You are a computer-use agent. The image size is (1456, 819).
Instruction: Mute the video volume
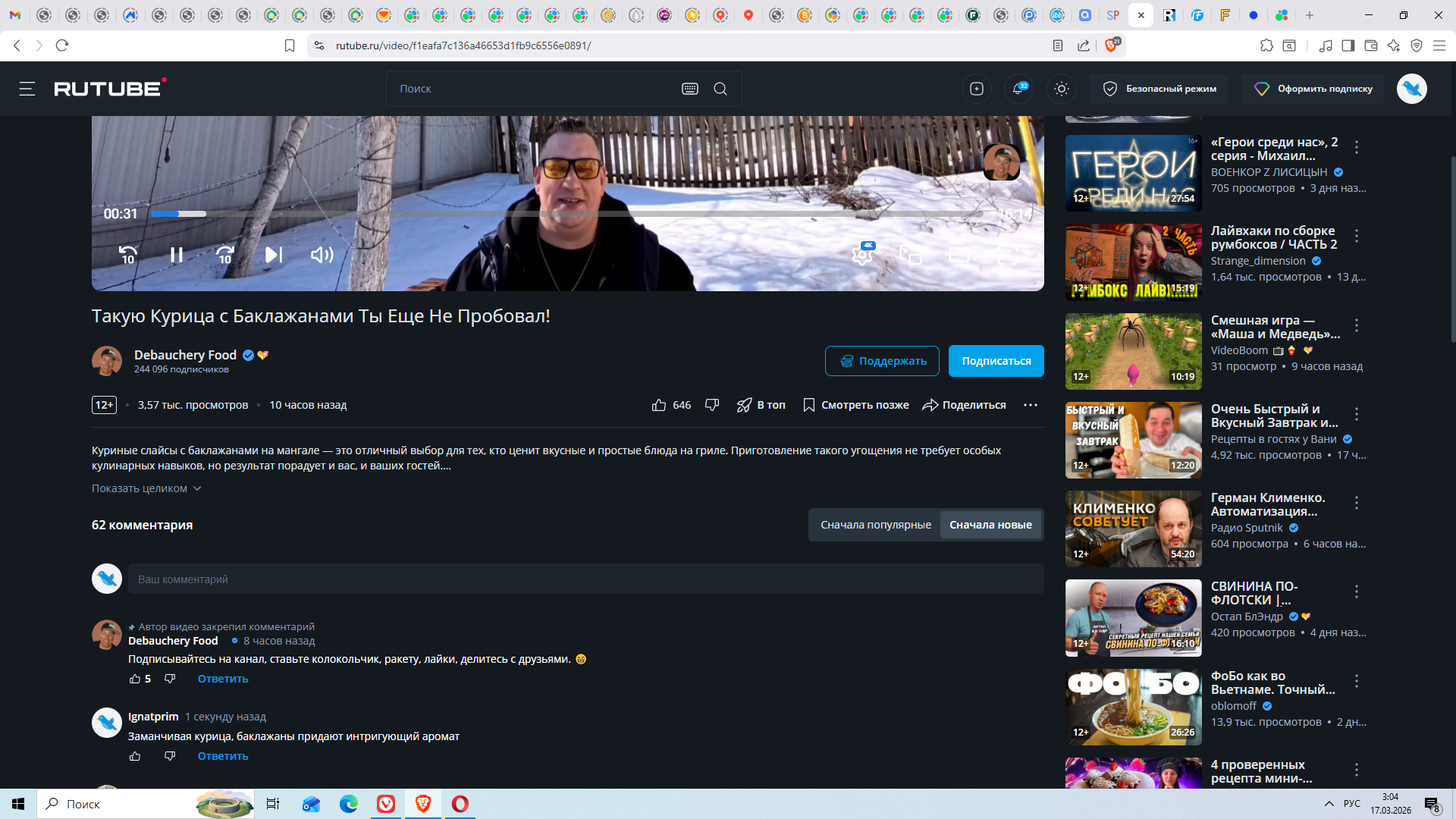click(322, 255)
